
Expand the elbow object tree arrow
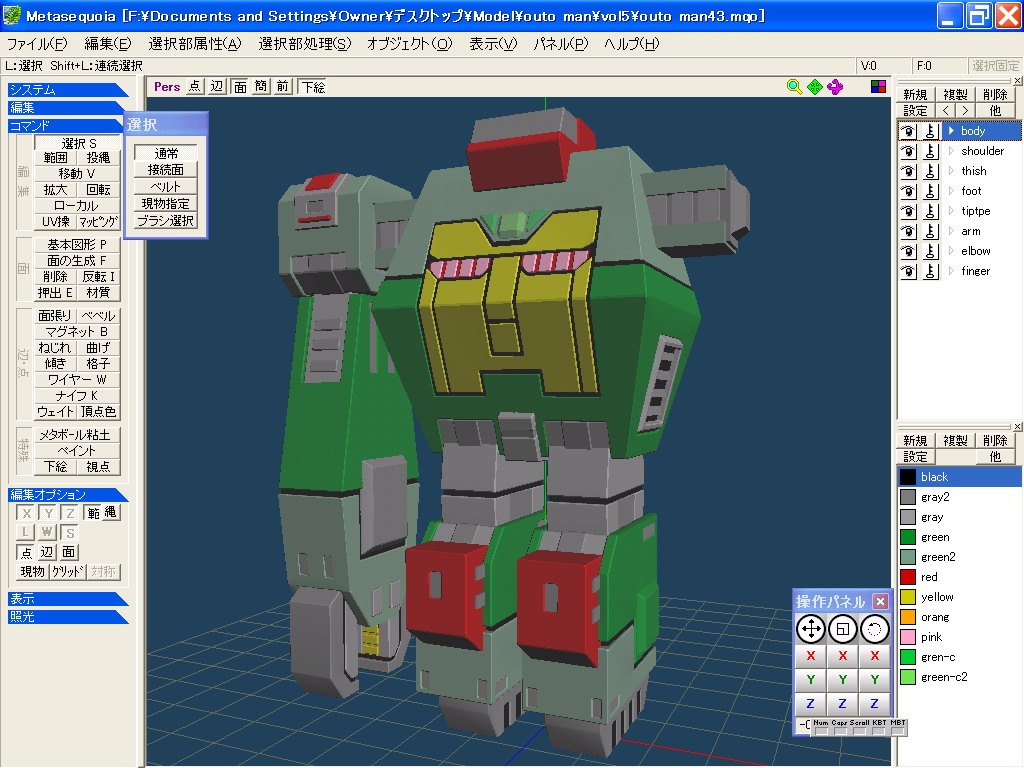coord(952,251)
